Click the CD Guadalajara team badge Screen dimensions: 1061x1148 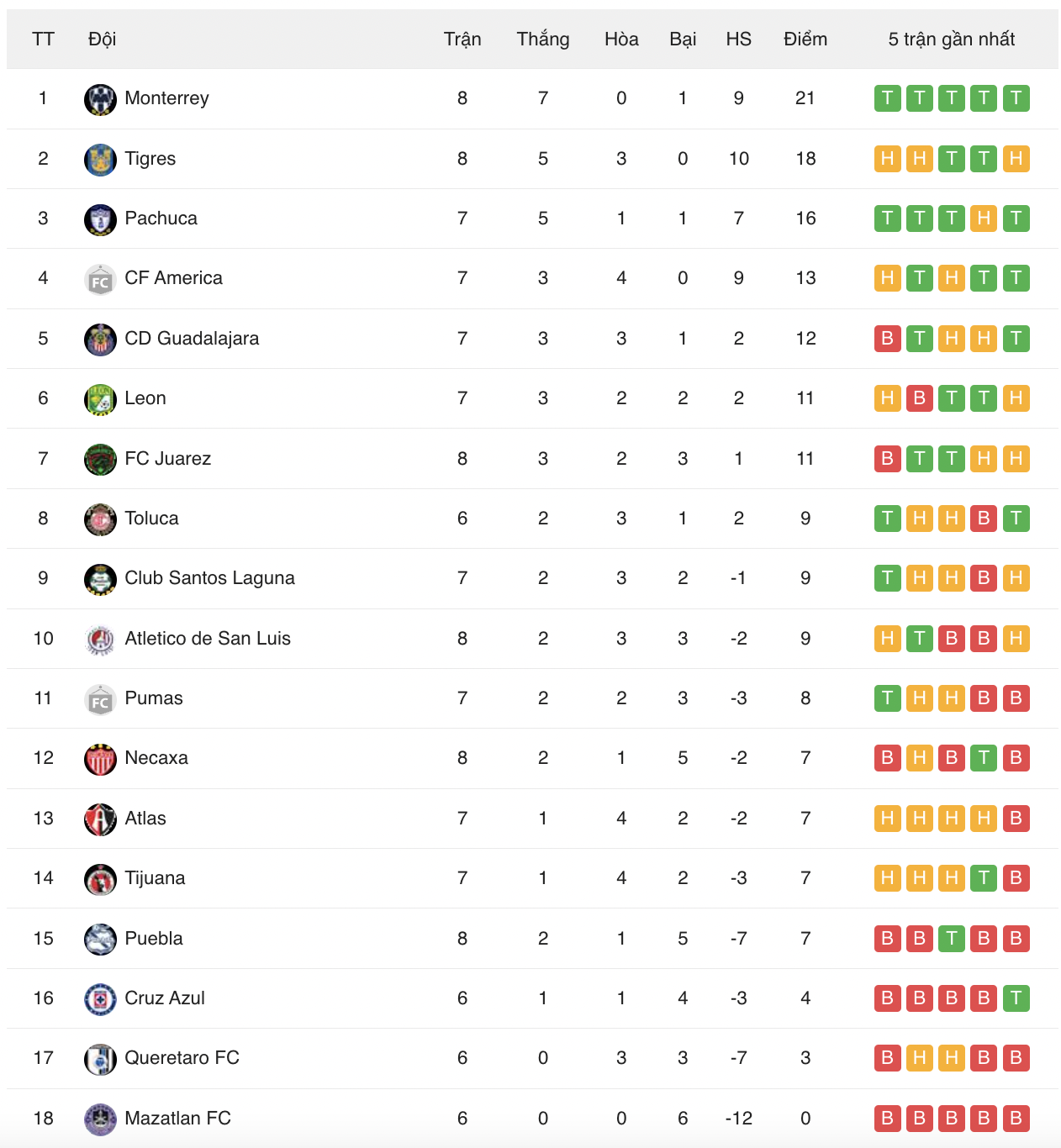tap(100, 339)
